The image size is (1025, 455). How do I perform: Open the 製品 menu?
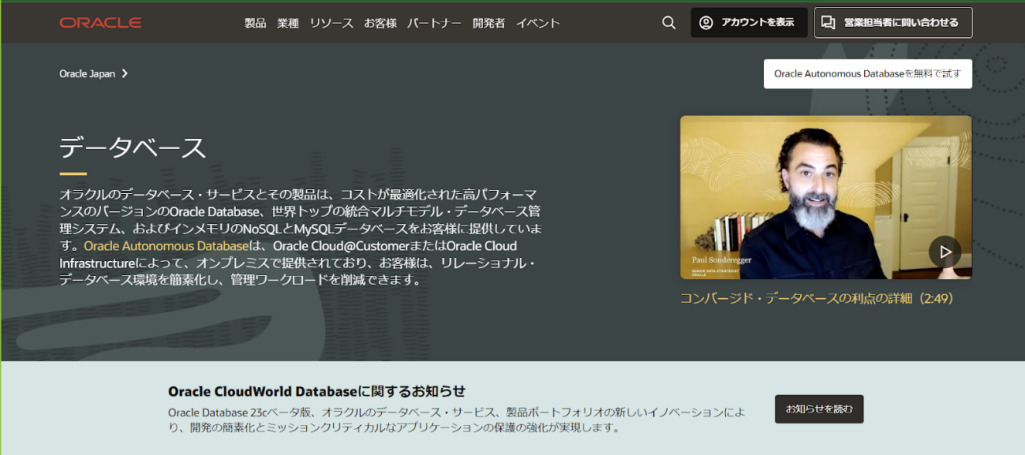255,23
